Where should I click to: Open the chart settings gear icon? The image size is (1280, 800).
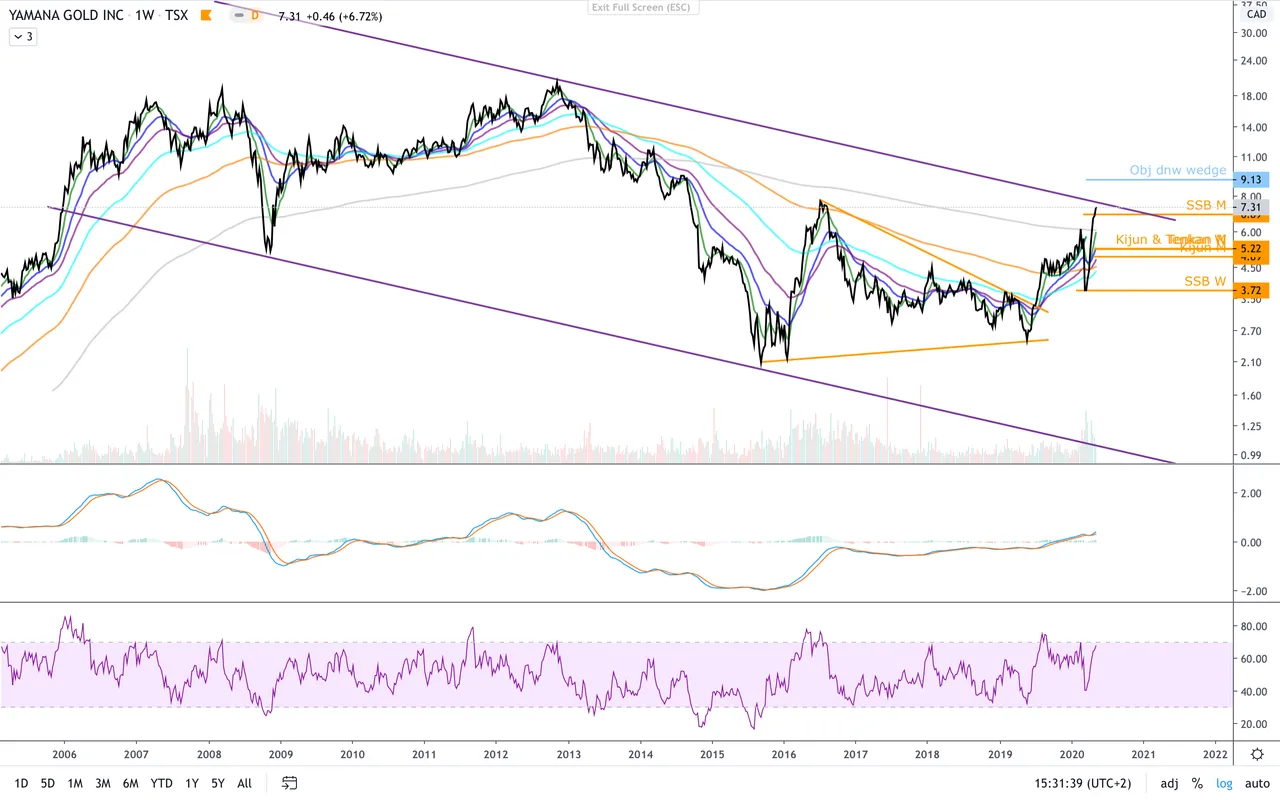1257,754
